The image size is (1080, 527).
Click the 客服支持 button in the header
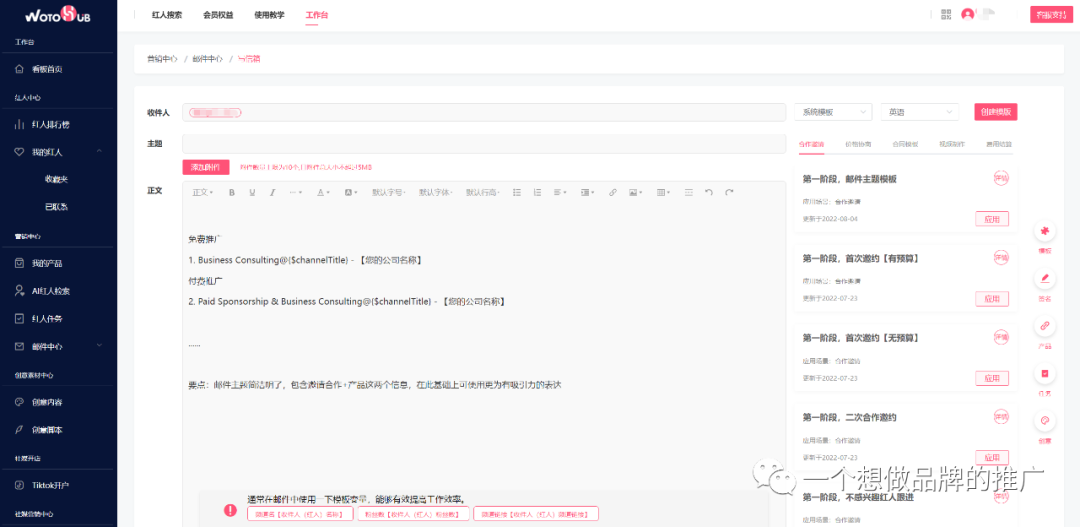click(x=1052, y=14)
